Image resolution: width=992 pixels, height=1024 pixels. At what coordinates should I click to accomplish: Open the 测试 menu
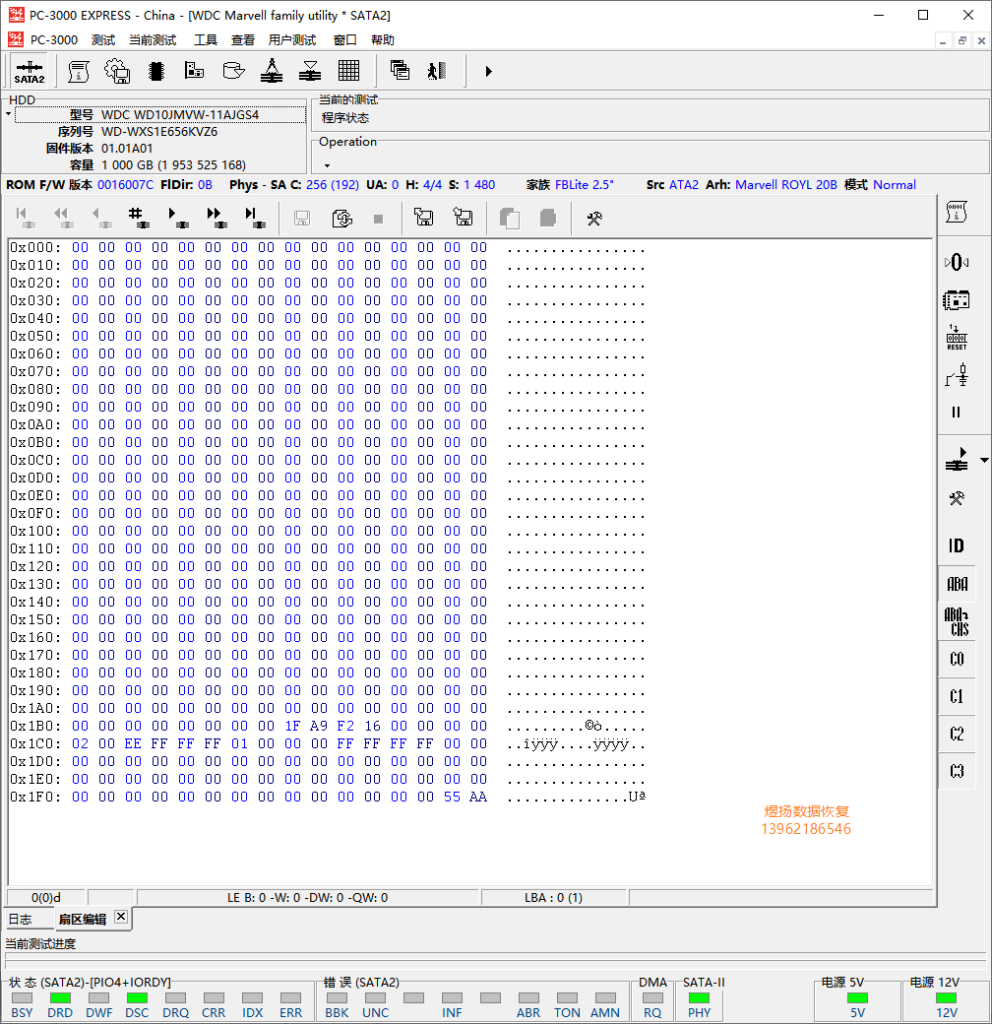click(103, 40)
